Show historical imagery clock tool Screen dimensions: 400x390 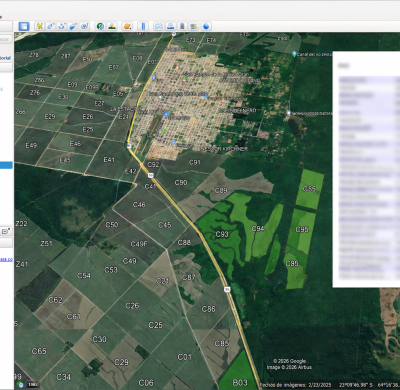pyautogui.click(x=100, y=26)
